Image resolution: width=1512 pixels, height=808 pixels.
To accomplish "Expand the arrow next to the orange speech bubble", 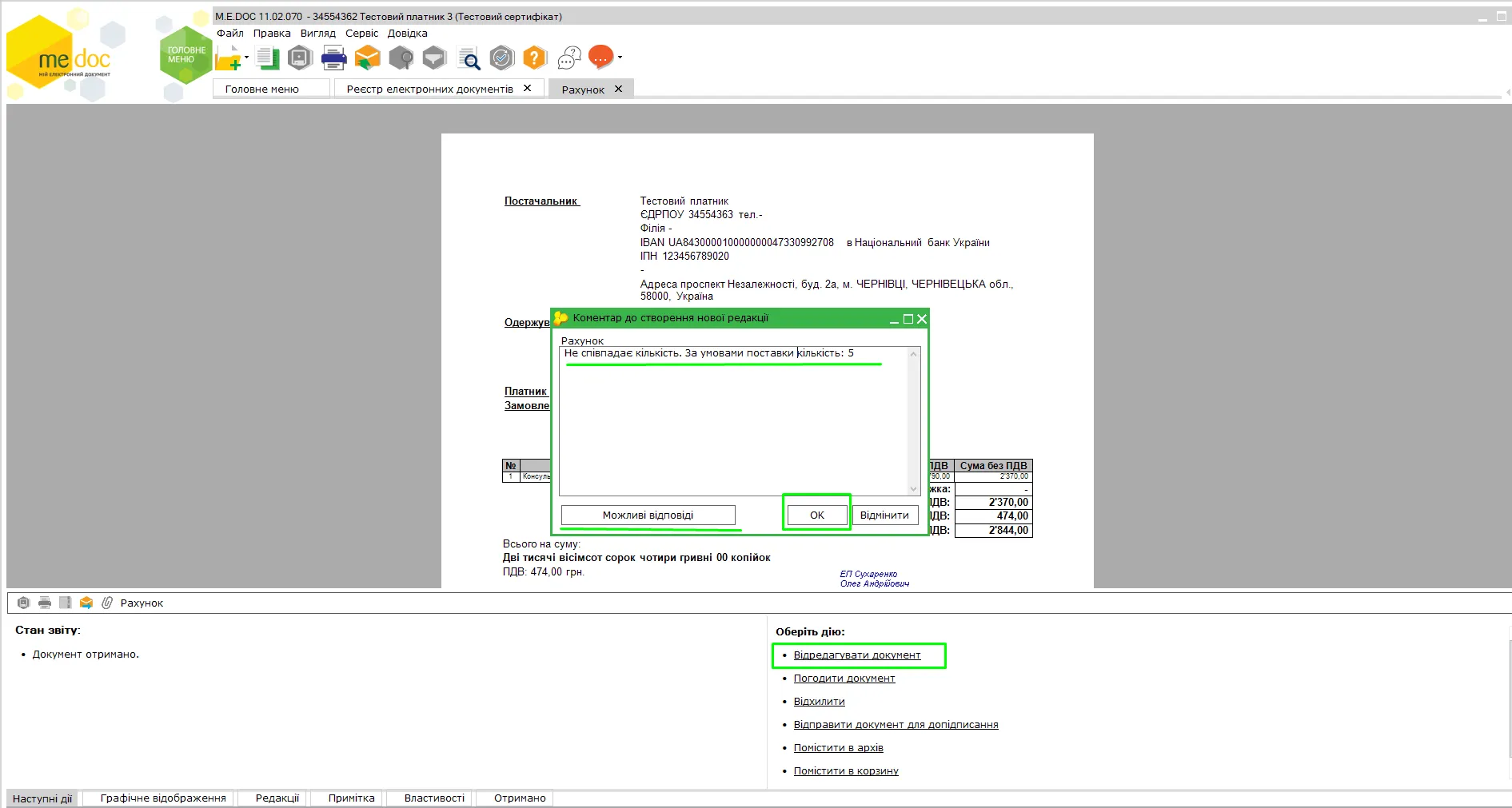I will [x=620, y=58].
